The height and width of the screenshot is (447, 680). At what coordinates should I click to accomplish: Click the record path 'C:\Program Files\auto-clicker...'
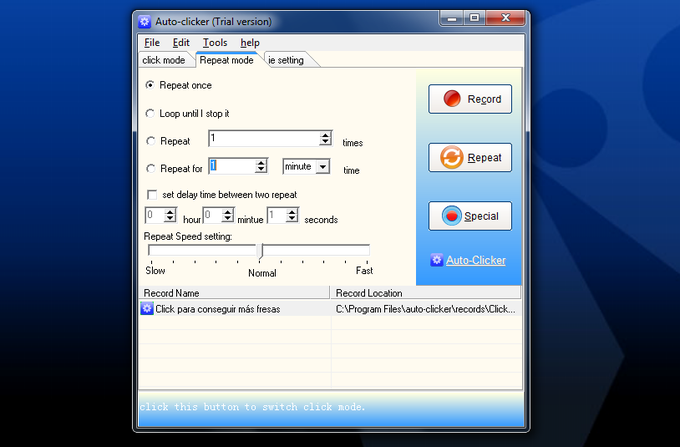(425, 309)
